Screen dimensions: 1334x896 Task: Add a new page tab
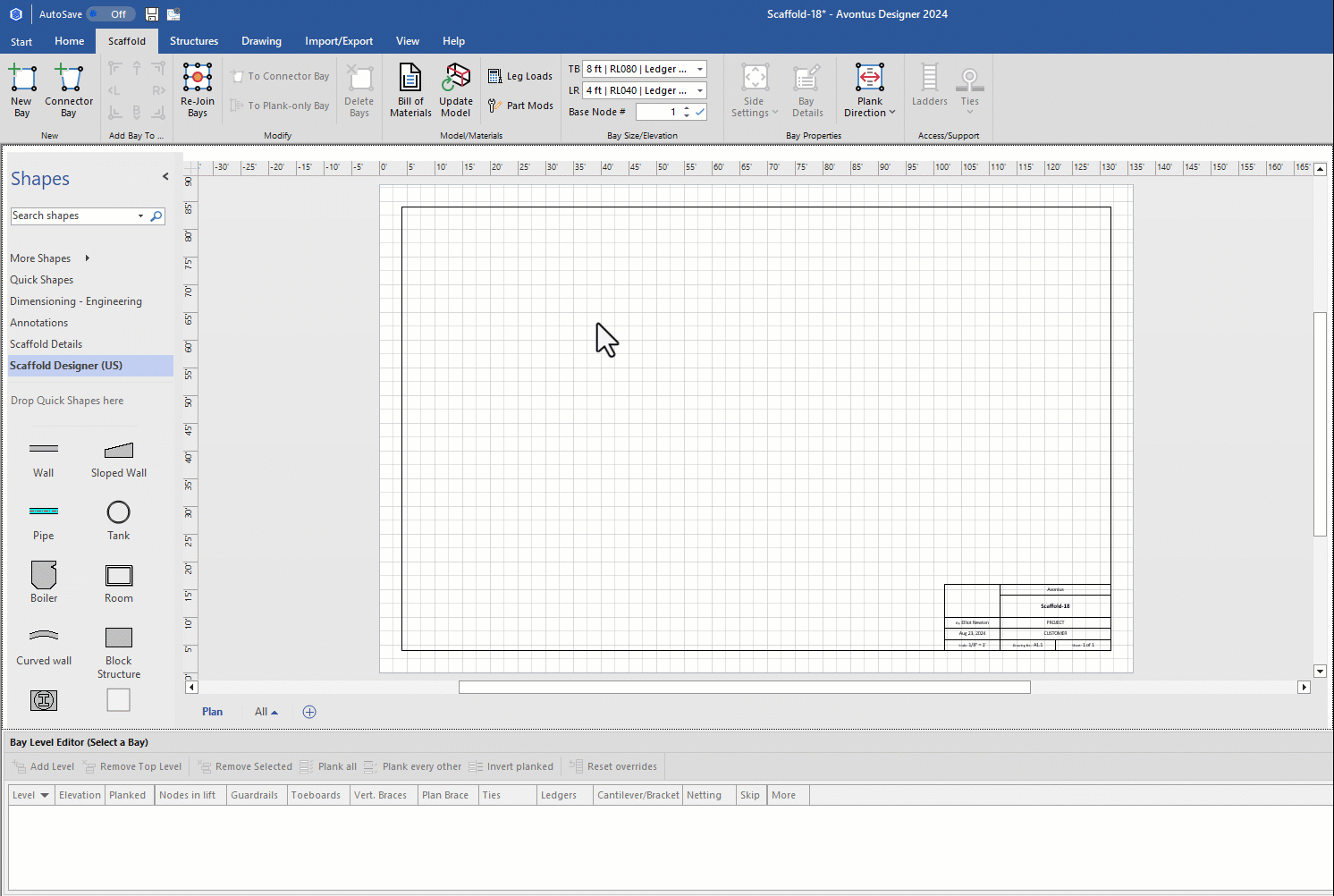309,712
